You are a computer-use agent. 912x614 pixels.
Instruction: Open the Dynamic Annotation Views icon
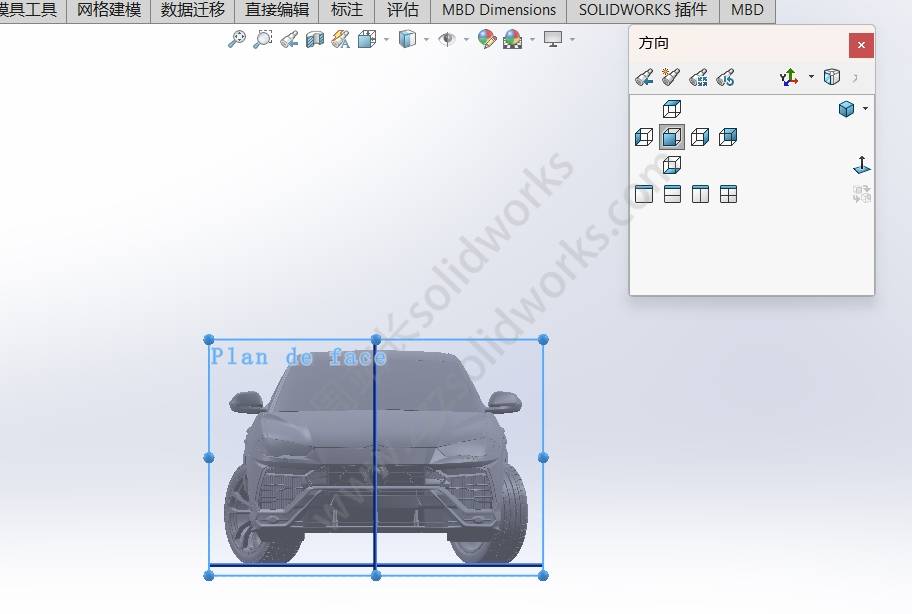tap(341, 39)
